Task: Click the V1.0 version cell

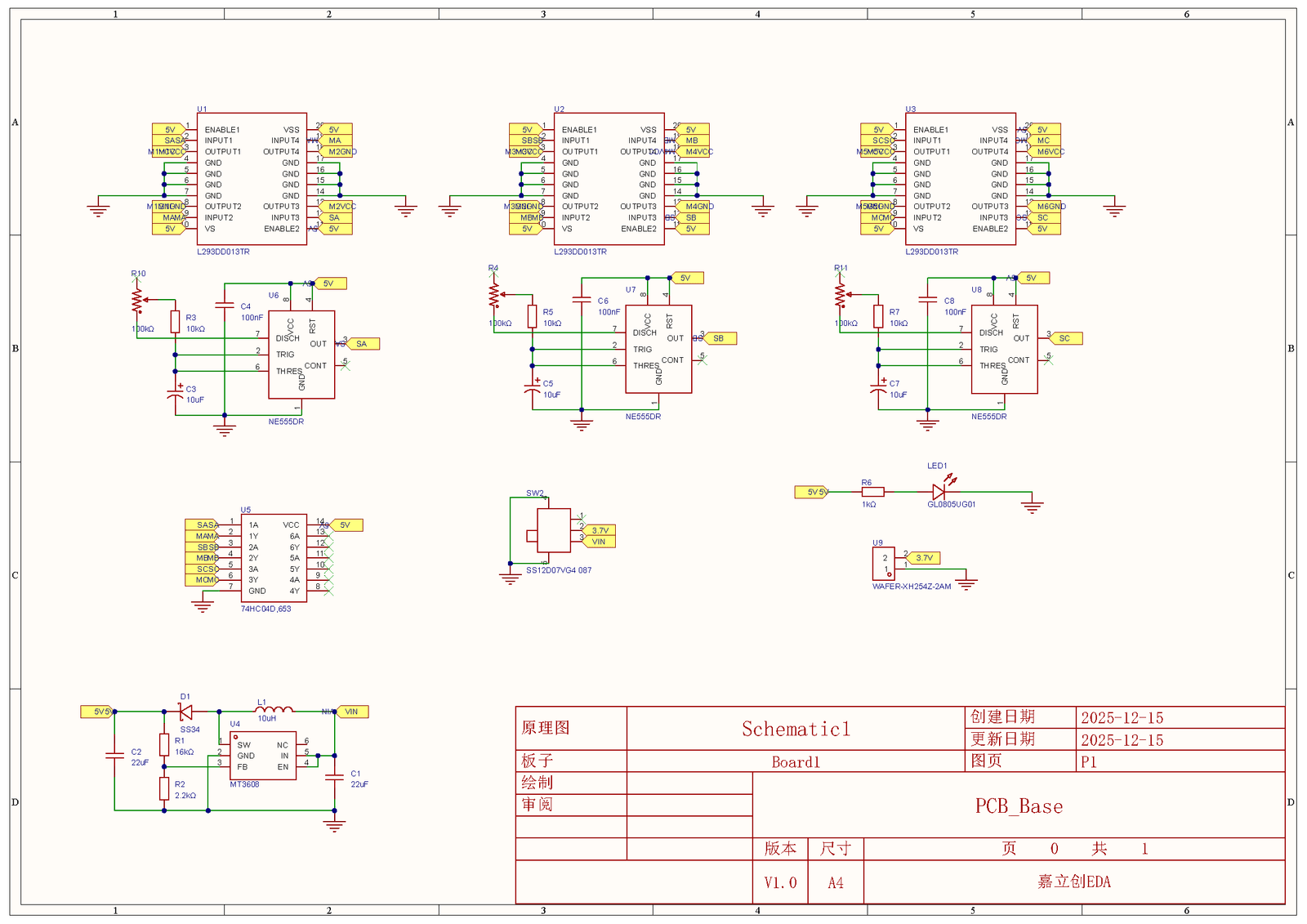Action: 780,882
